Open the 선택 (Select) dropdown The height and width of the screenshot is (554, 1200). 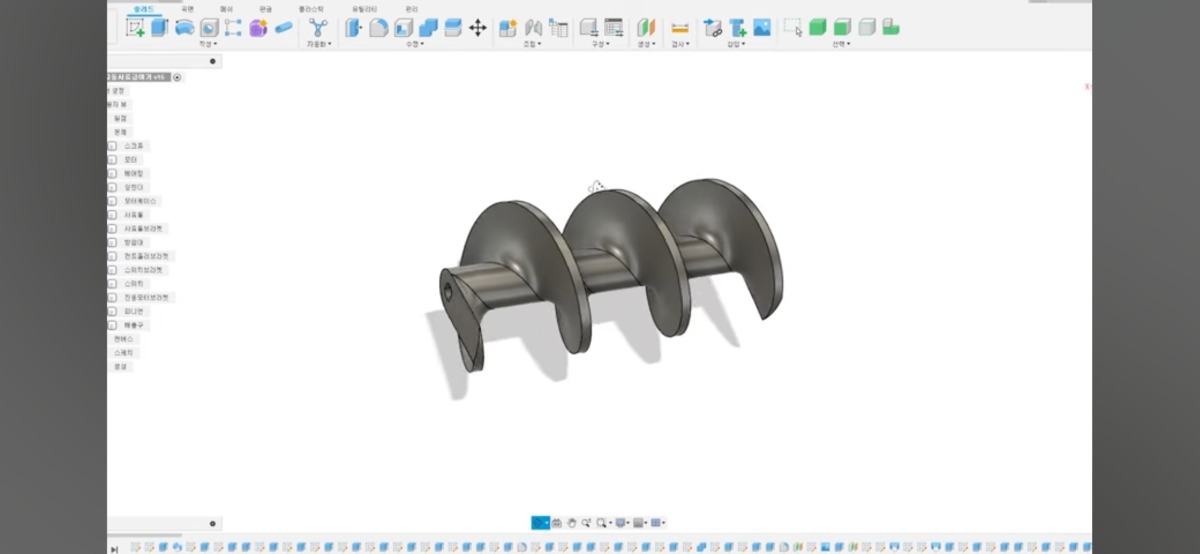(x=840, y=44)
